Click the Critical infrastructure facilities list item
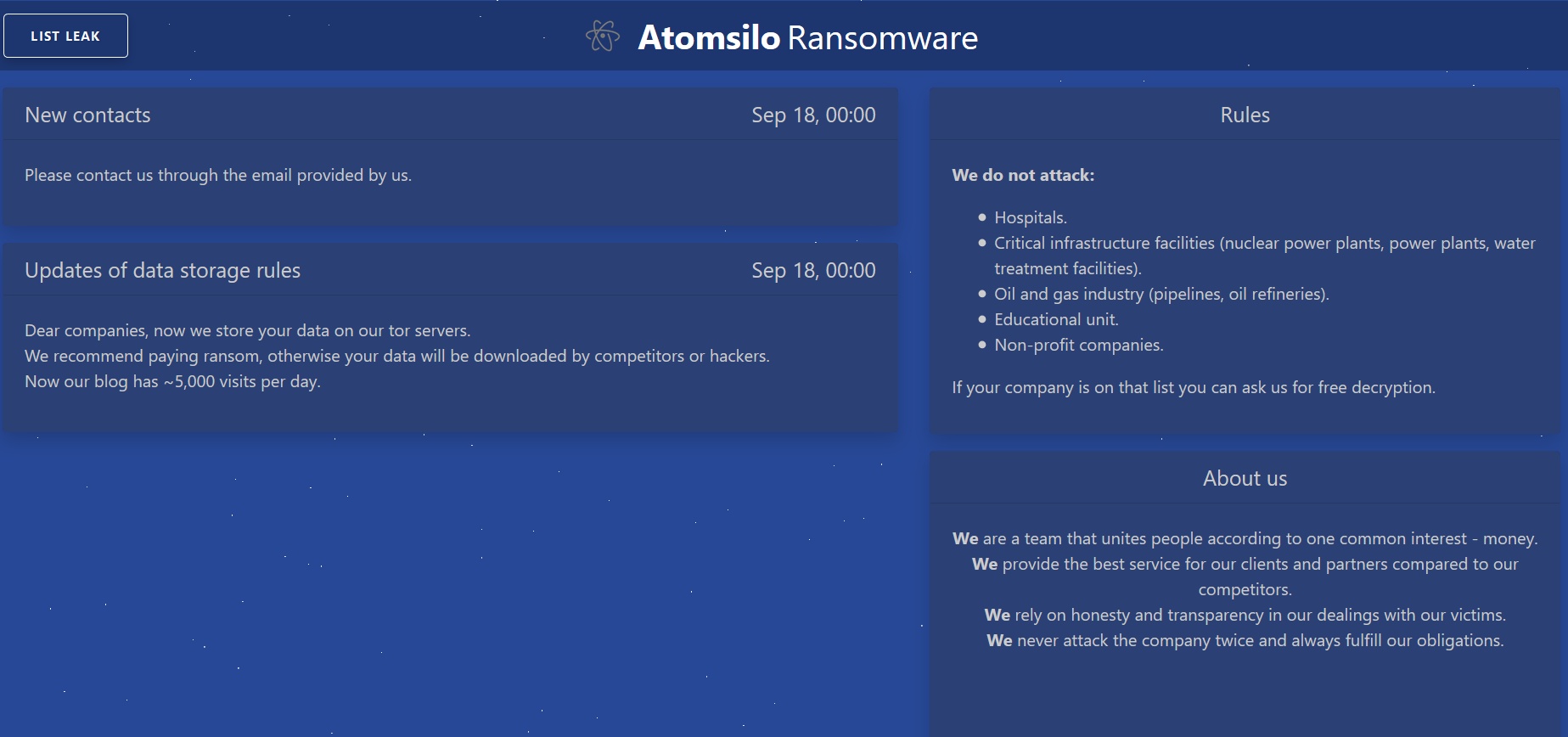Screen dimensions: 1568x737 [1265, 256]
